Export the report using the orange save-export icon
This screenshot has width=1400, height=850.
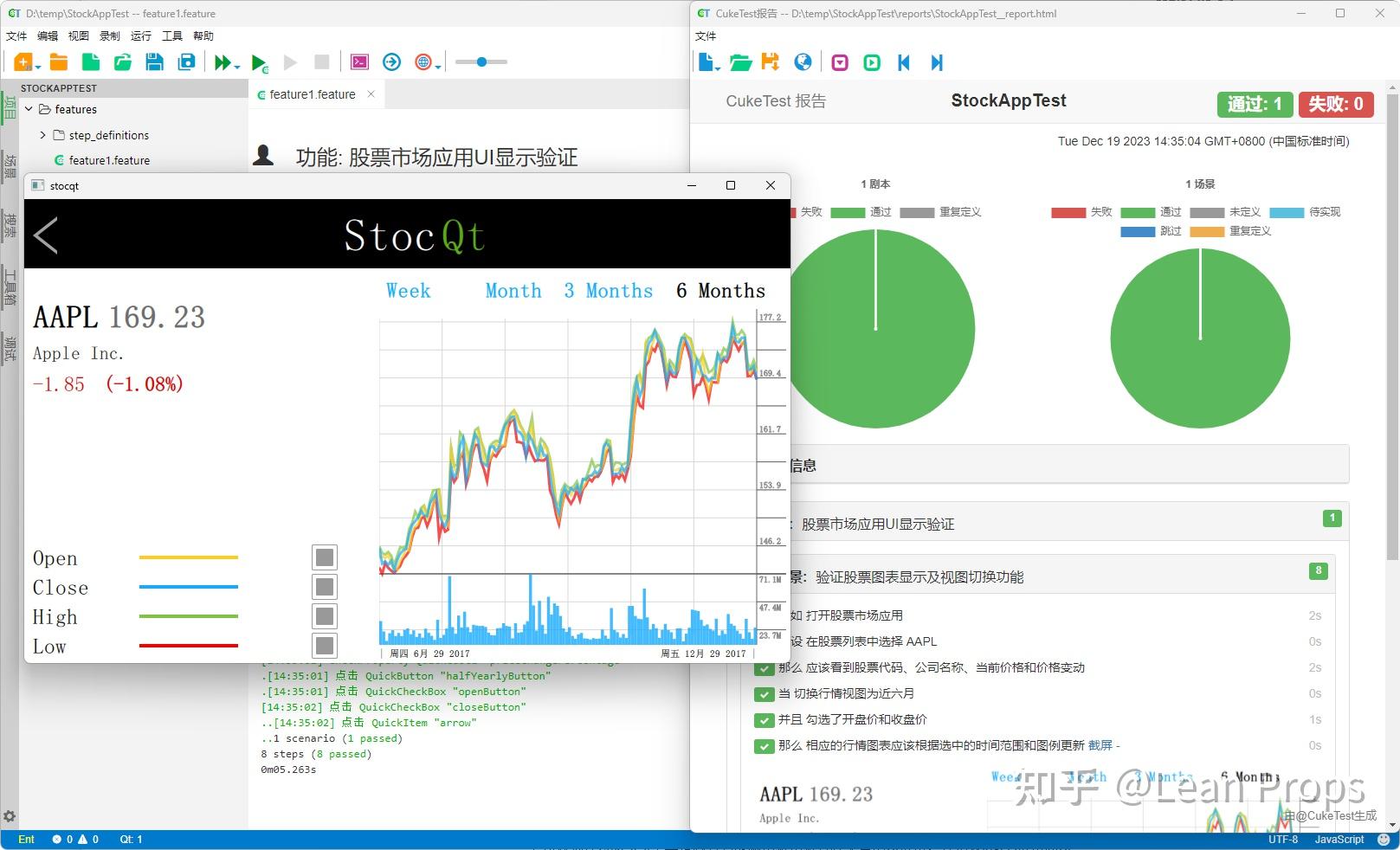770,61
